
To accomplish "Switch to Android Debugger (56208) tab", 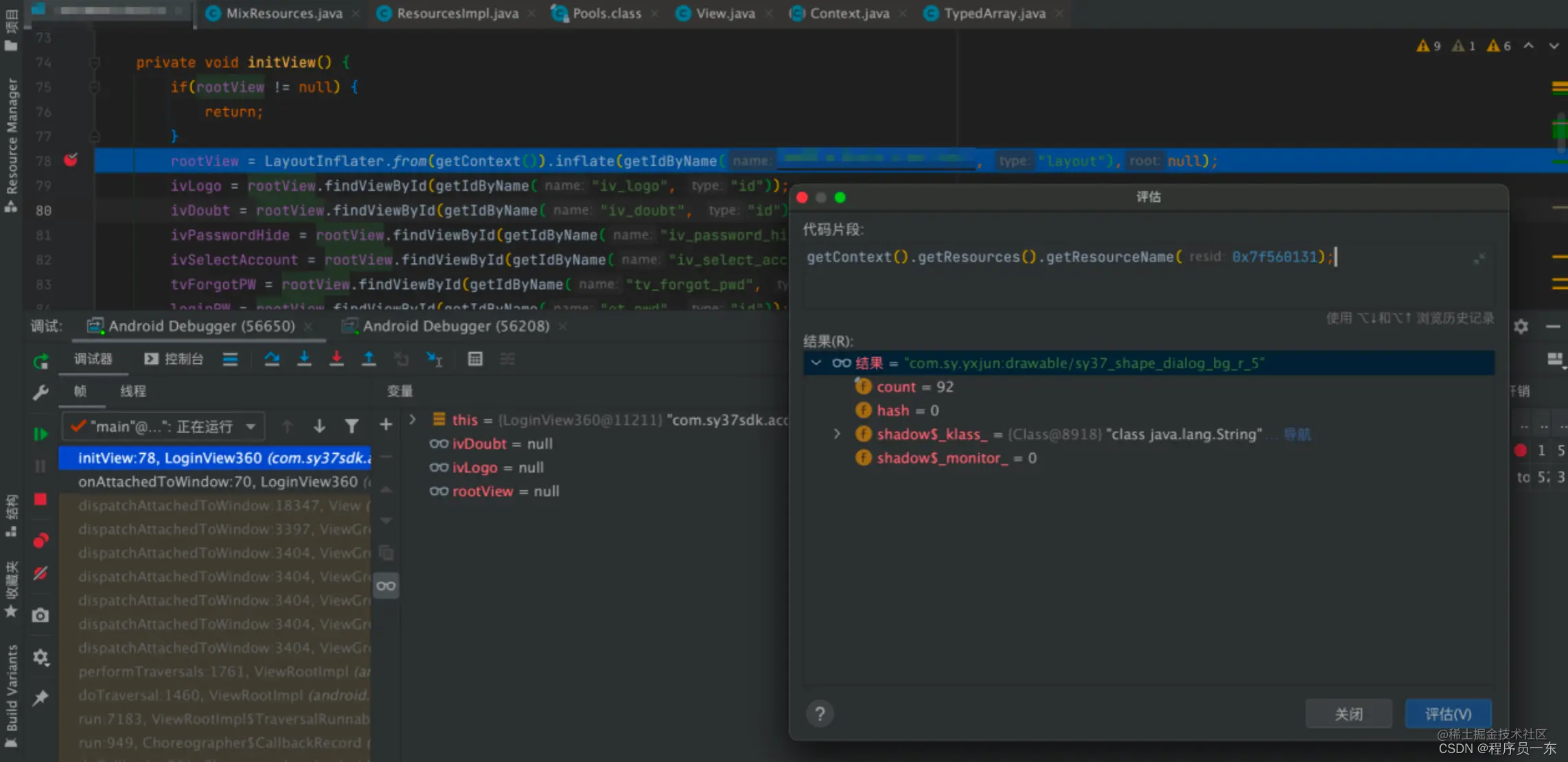I will (455, 326).
